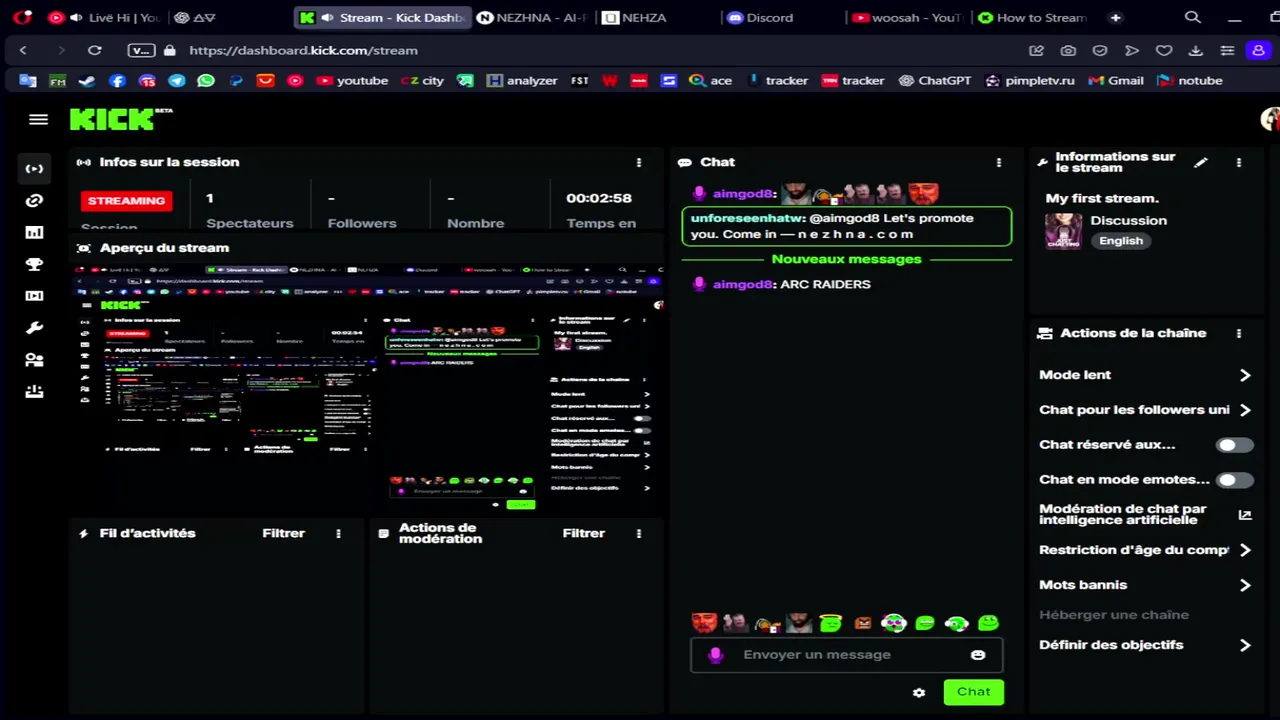Toggle Chat réservé aux... switch

point(1235,445)
